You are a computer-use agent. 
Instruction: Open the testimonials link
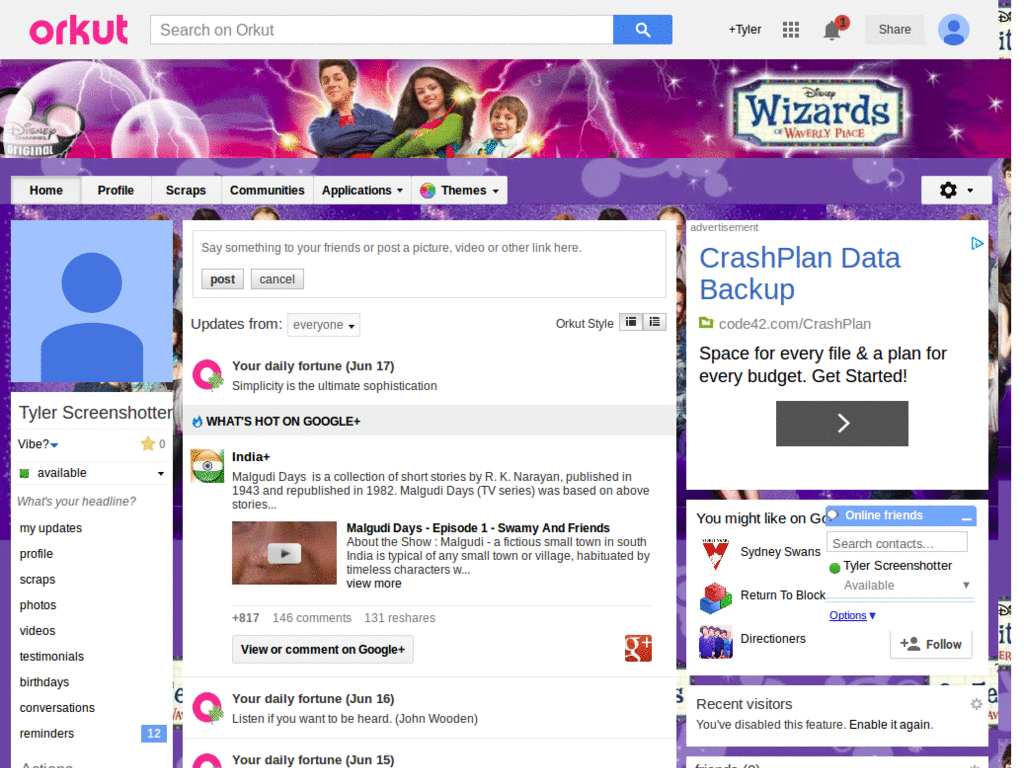click(52, 656)
